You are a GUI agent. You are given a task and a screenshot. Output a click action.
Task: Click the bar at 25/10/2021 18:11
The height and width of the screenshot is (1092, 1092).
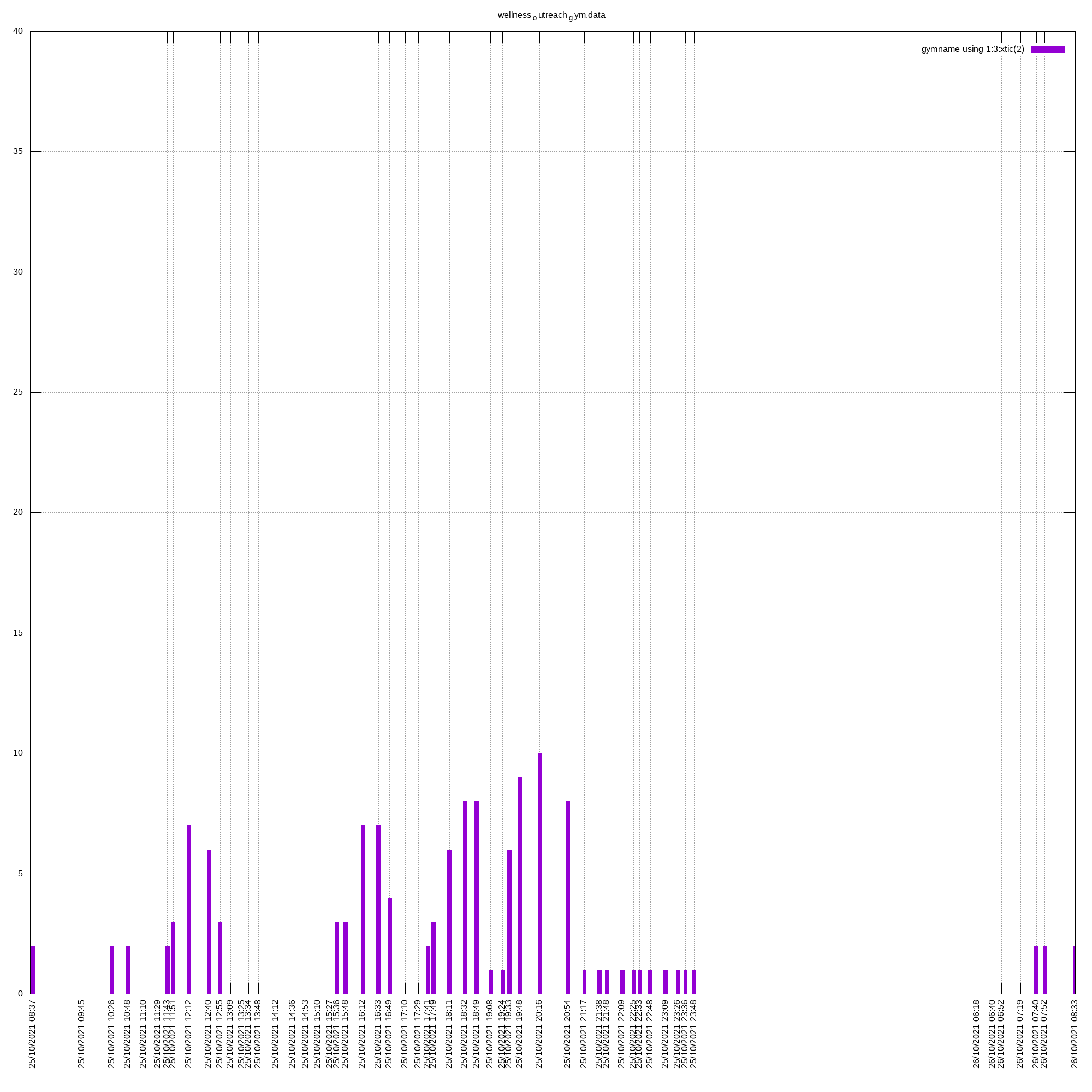click(x=449, y=921)
